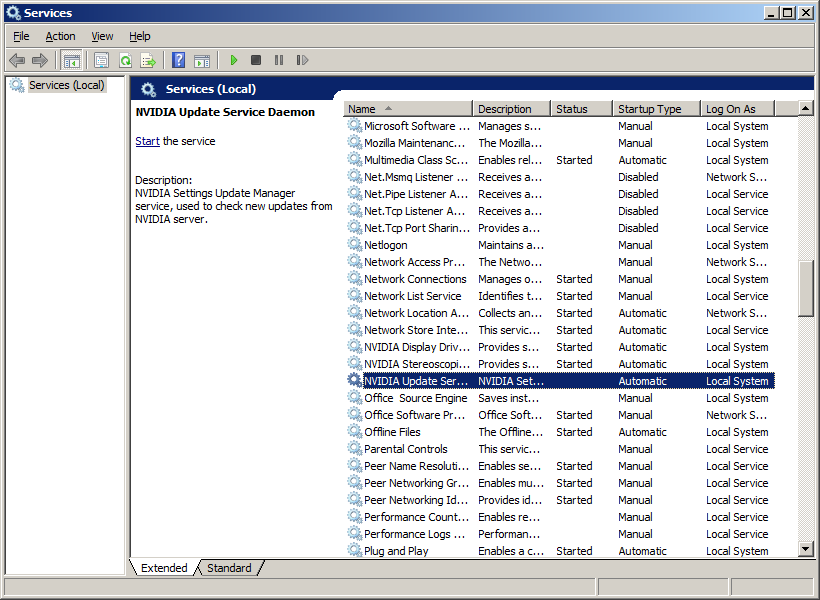Select the Office Software Protection row
The image size is (820, 600).
[560, 415]
